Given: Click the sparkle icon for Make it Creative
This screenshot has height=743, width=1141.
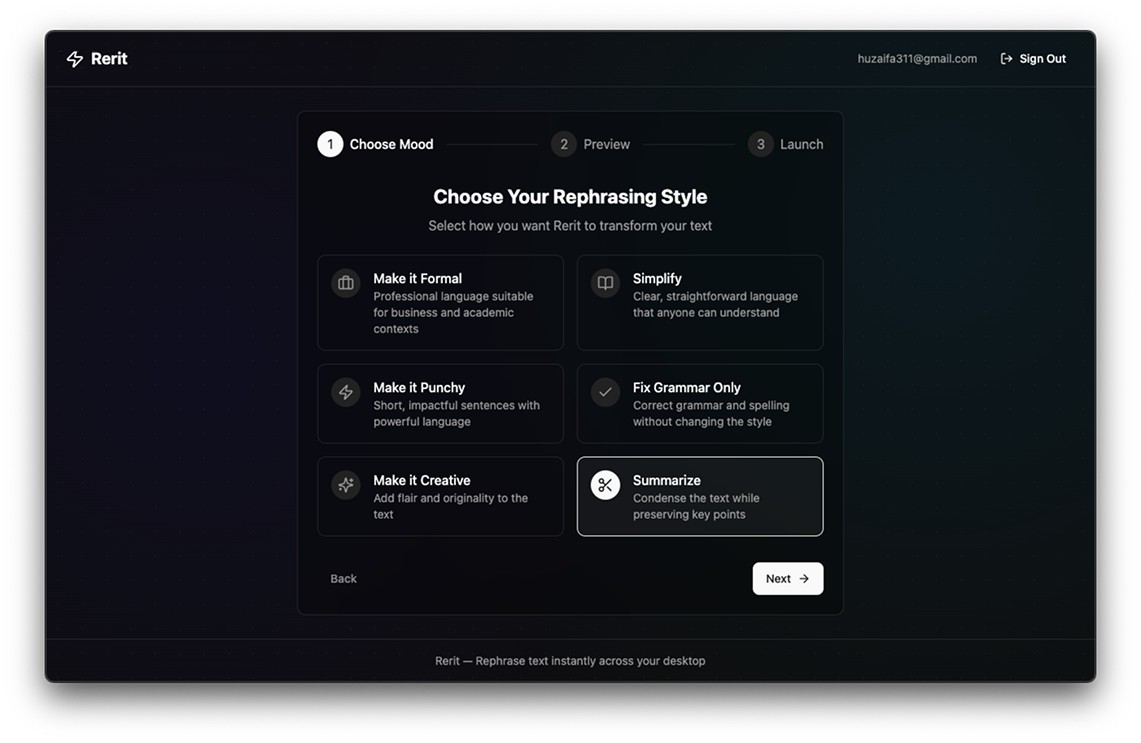Looking at the screenshot, I should (x=346, y=485).
